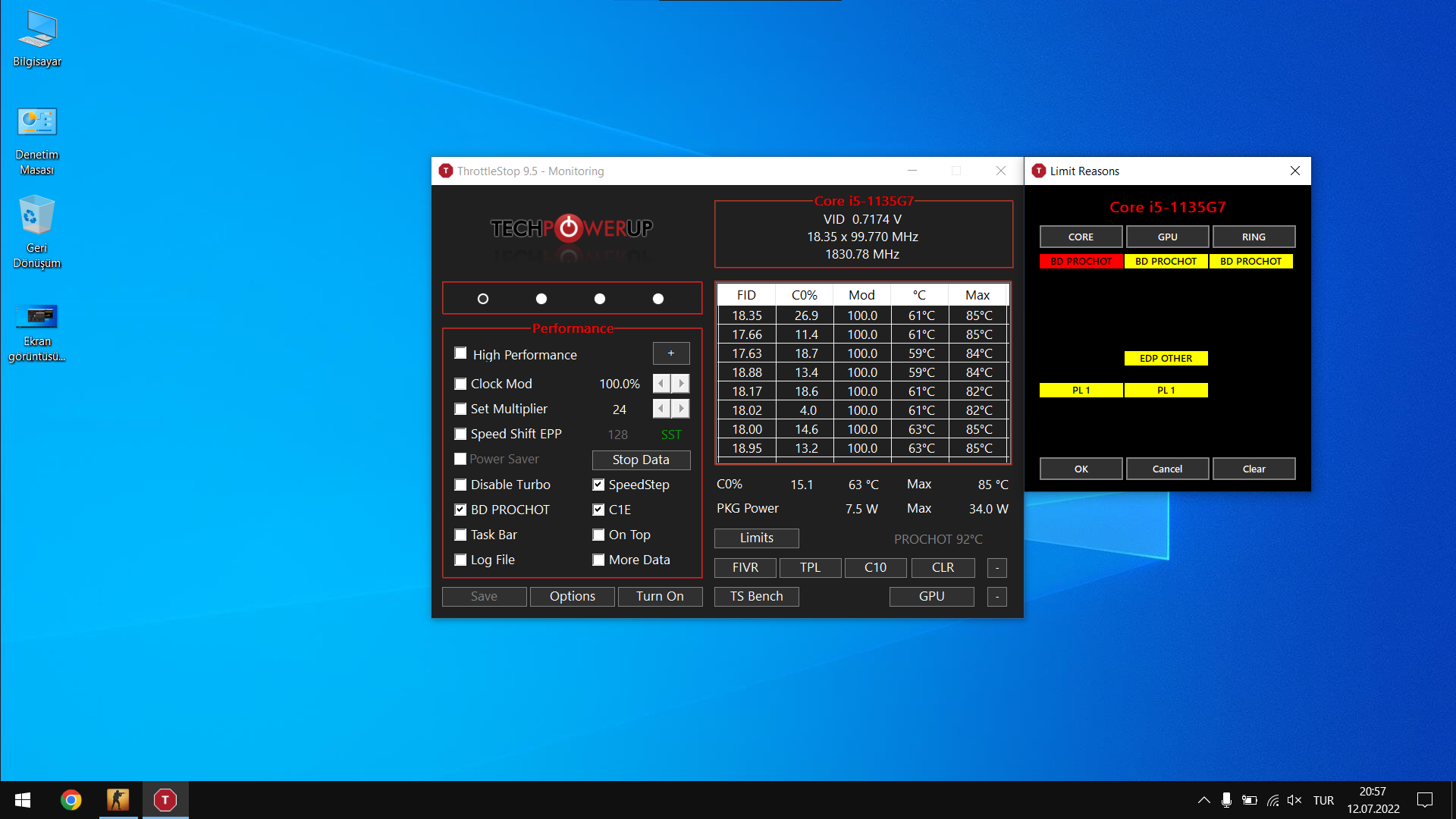The height and width of the screenshot is (819, 1456).
Task: Expand options with the plus button
Action: tap(670, 353)
